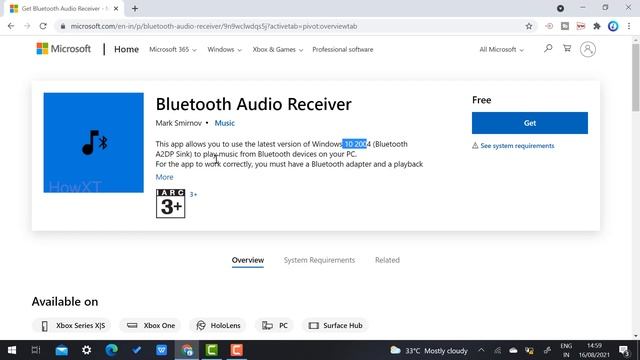Viewport: 640px width, 360px height.
Task: Expand the Windows dropdown menu
Action: pos(224,49)
